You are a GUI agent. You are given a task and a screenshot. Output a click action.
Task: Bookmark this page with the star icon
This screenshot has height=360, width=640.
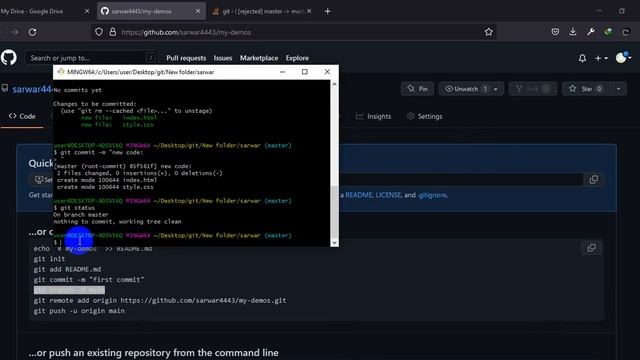click(x=489, y=32)
